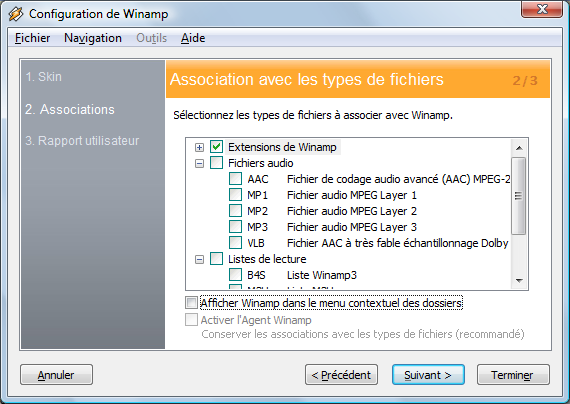Continue with the Suivant button
This screenshot has height=404, width=570.
[x=428, y=375]
